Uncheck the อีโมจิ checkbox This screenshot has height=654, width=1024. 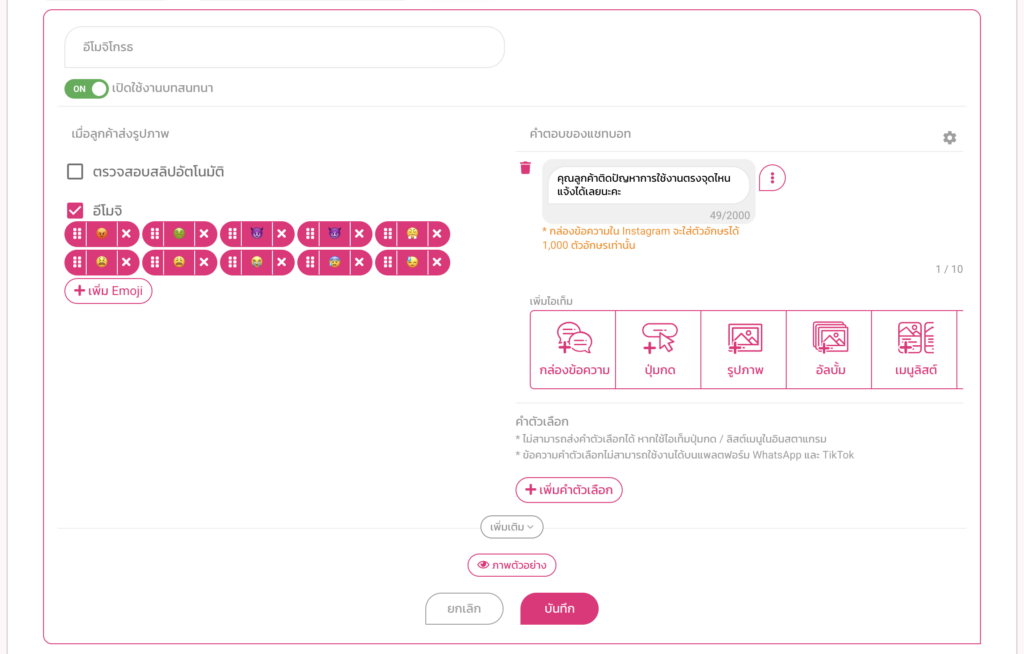pyautogui.click(x=75, y=210)
